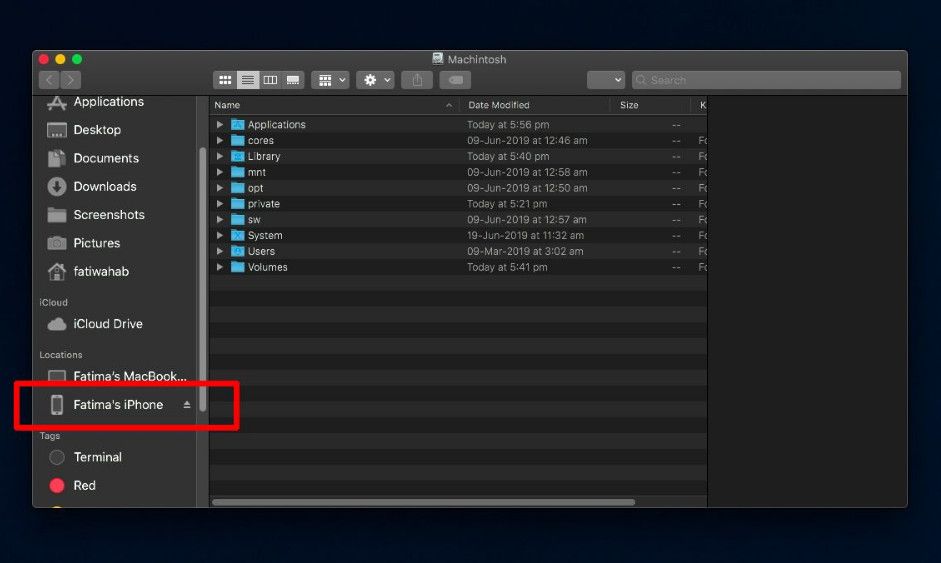
Task: Open the gear action menu
Action: tap(376, 80)
